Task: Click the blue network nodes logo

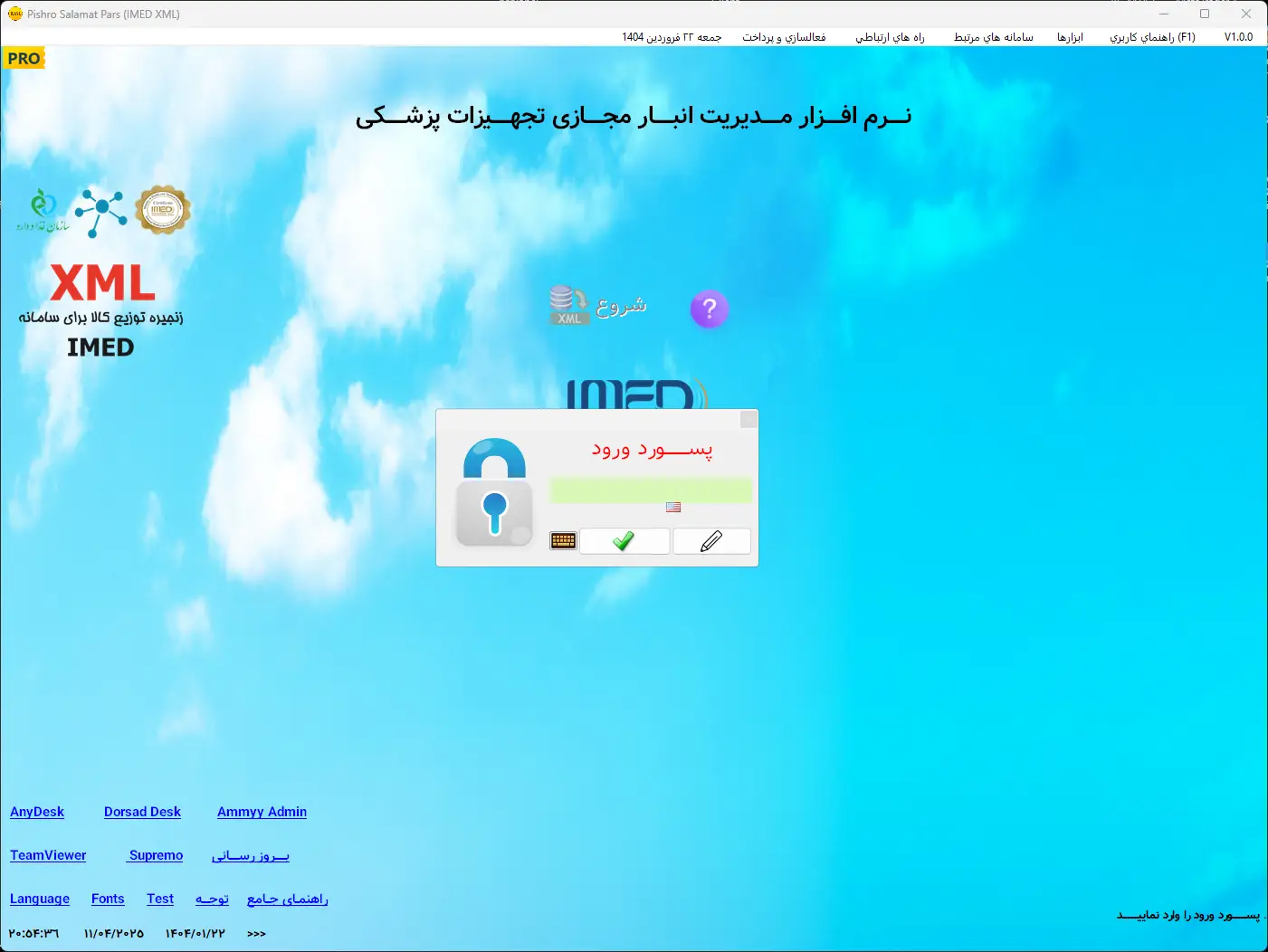Action: click(101, 213)
